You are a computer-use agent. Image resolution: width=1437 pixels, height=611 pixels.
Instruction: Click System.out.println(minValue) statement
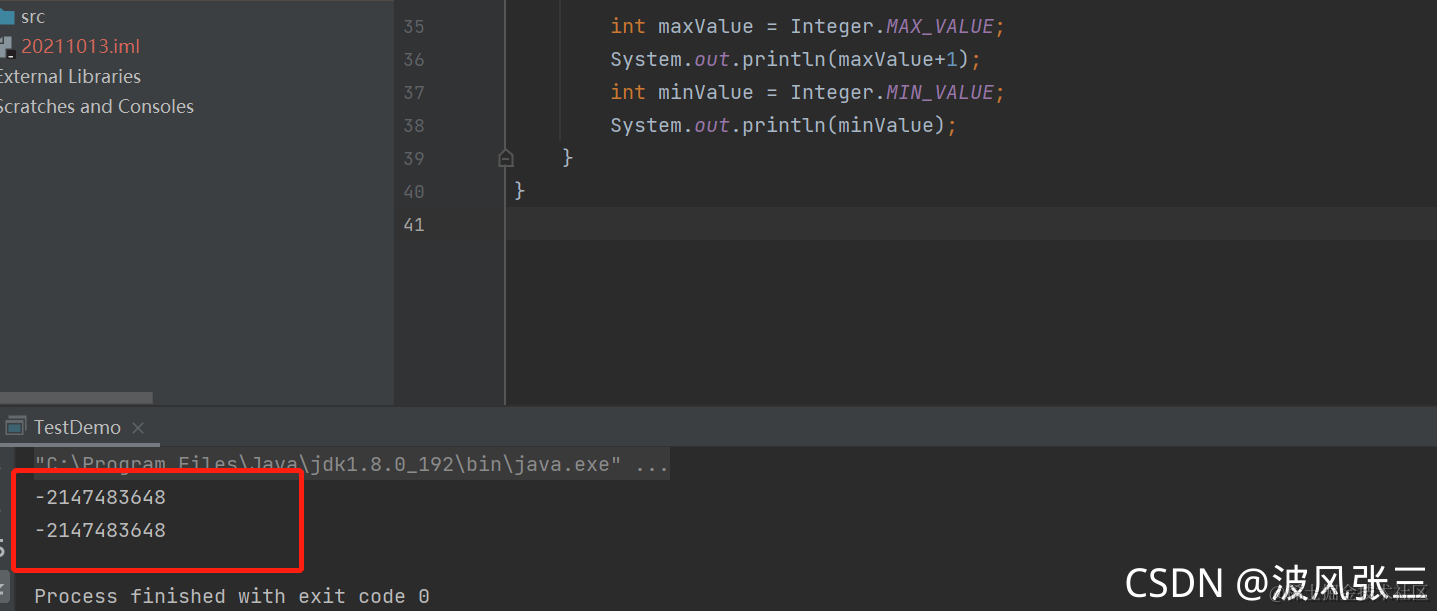tap(784, 126)
